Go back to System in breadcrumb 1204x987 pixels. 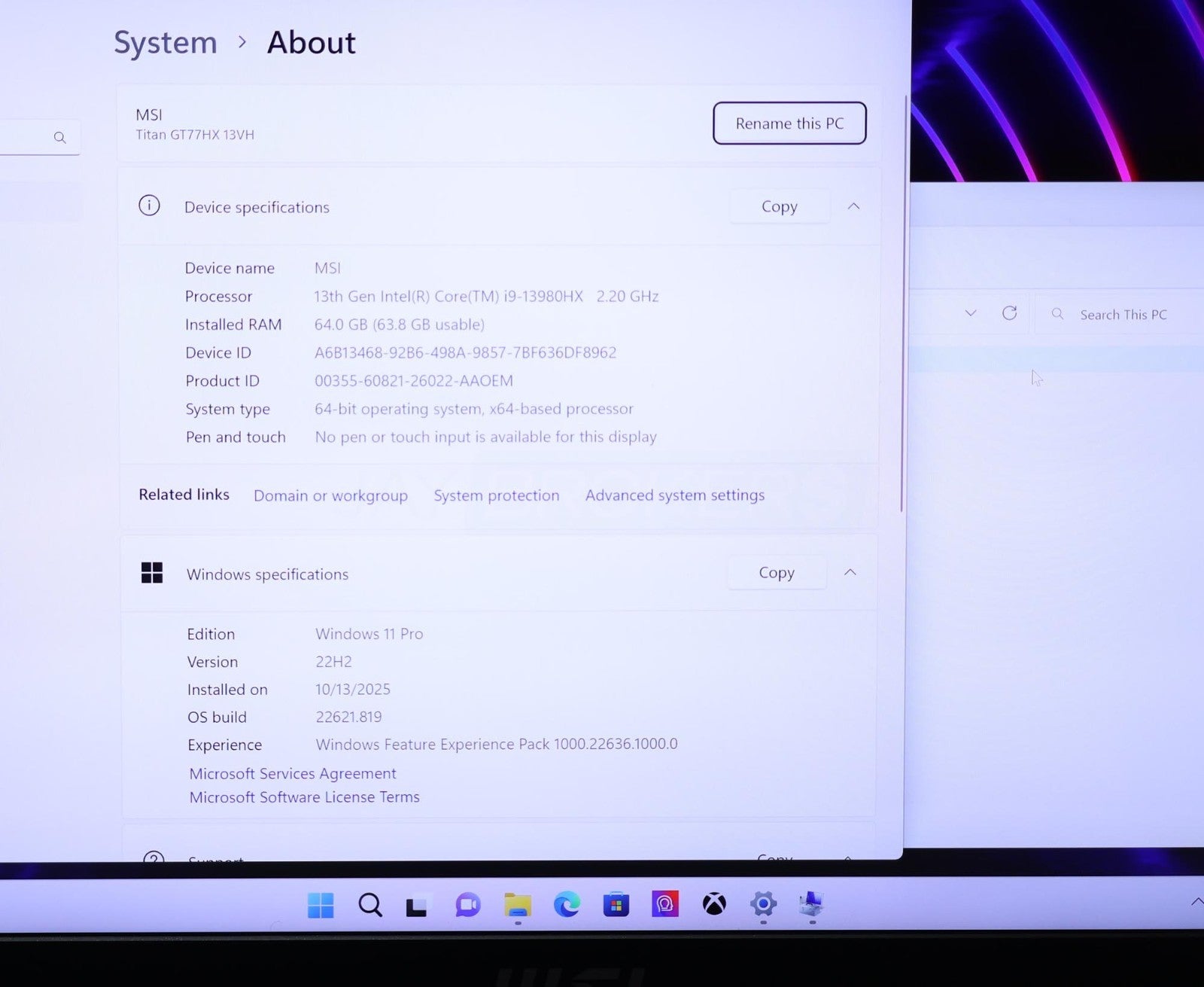tap(166, 43)
